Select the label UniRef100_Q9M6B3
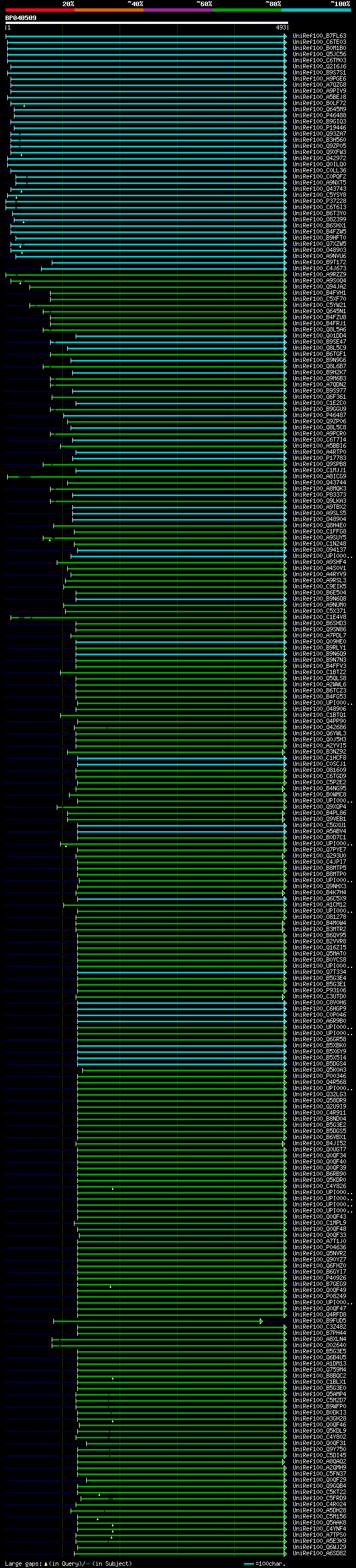356x1568 pixels. click(x=319, y=379)
